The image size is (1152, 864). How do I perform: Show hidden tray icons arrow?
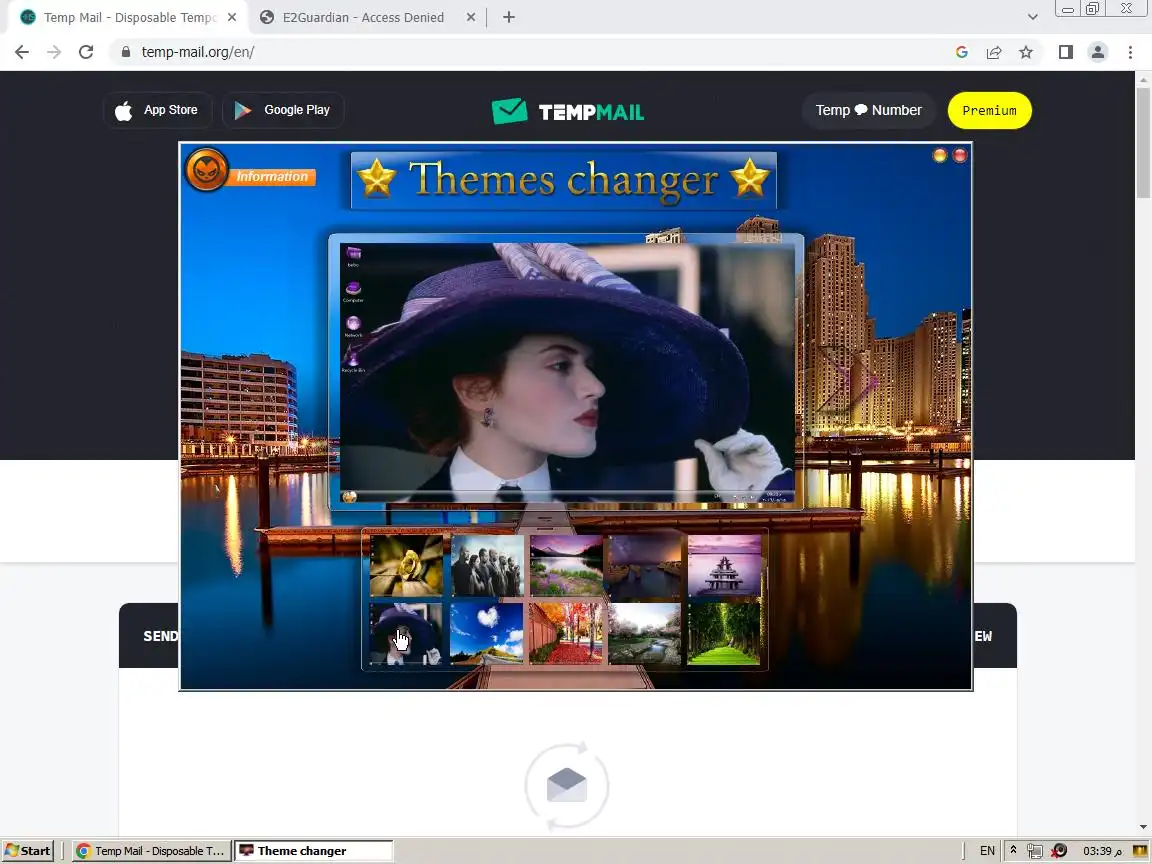pyautogui.click(x=1013, y=851)
